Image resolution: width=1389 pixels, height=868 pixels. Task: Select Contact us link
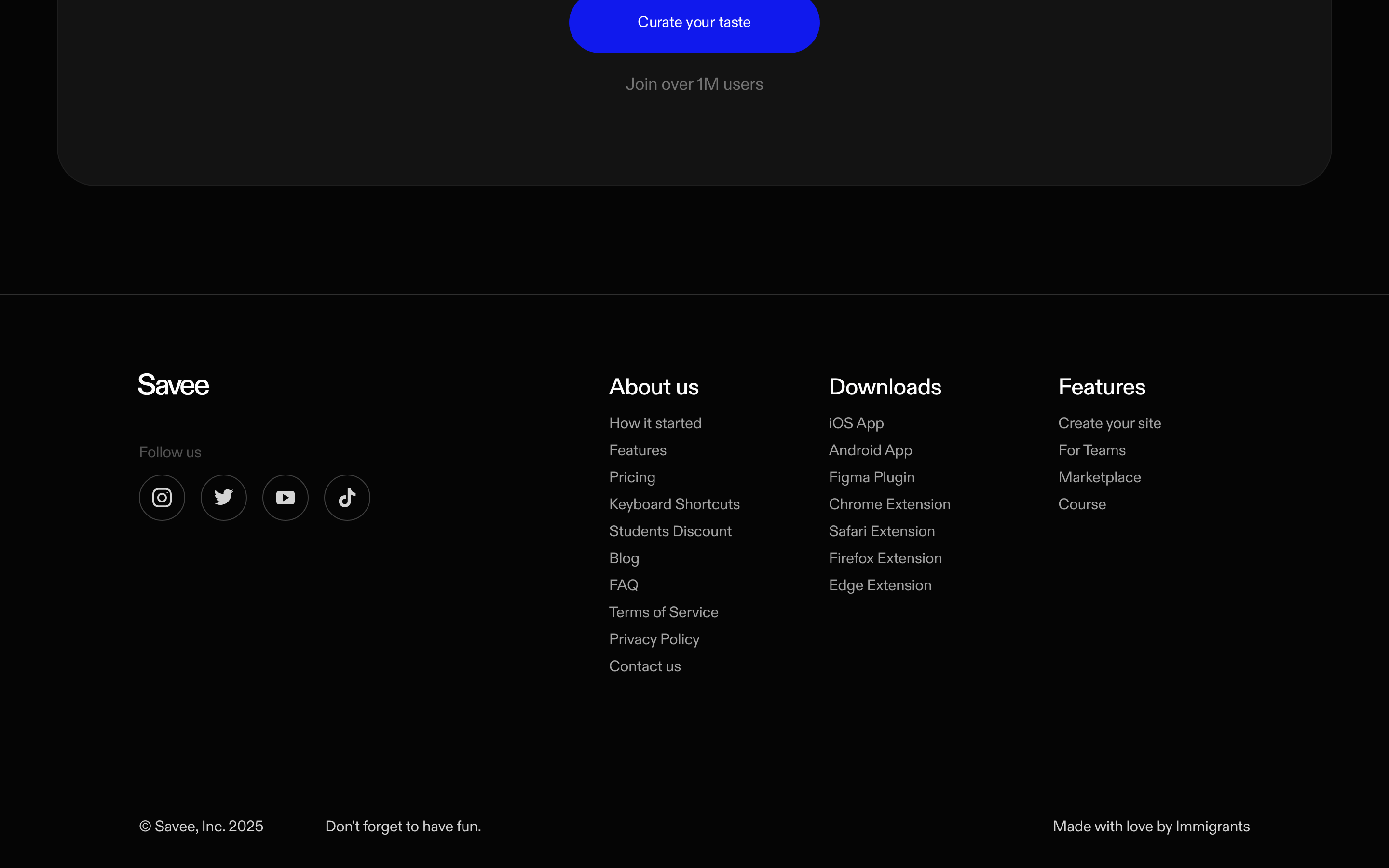click(x=644, y=666)
